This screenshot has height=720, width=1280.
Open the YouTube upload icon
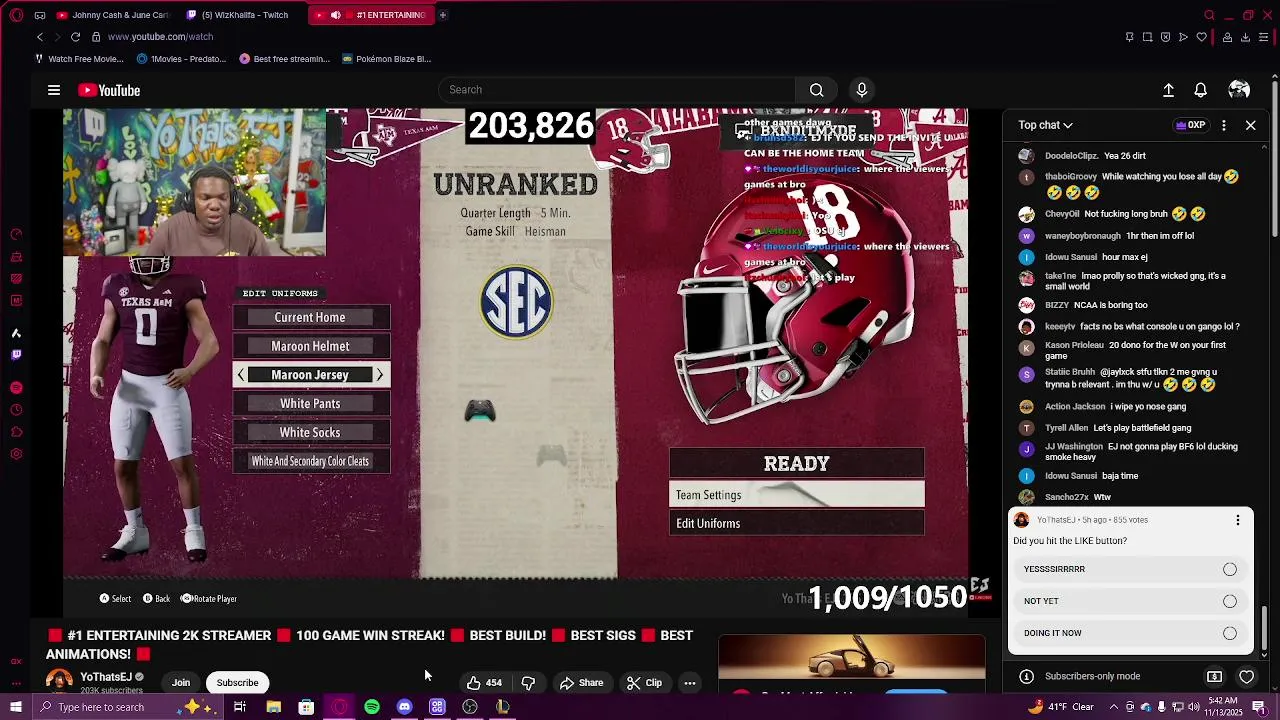1168,90
